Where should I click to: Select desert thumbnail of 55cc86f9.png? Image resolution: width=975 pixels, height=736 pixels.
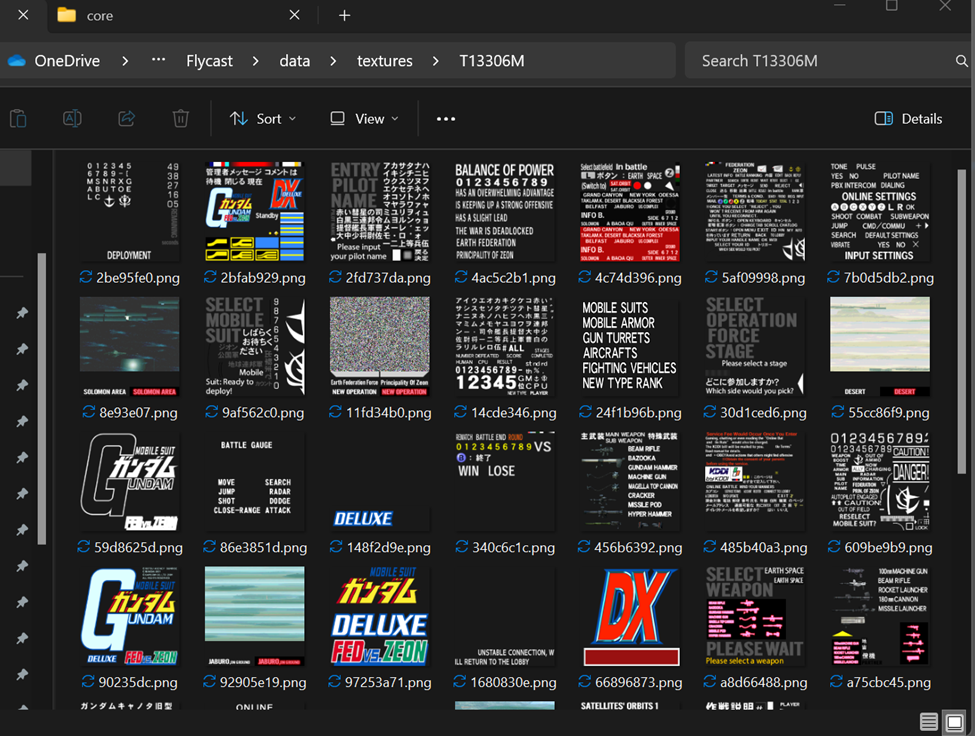[x=880, y=346]
